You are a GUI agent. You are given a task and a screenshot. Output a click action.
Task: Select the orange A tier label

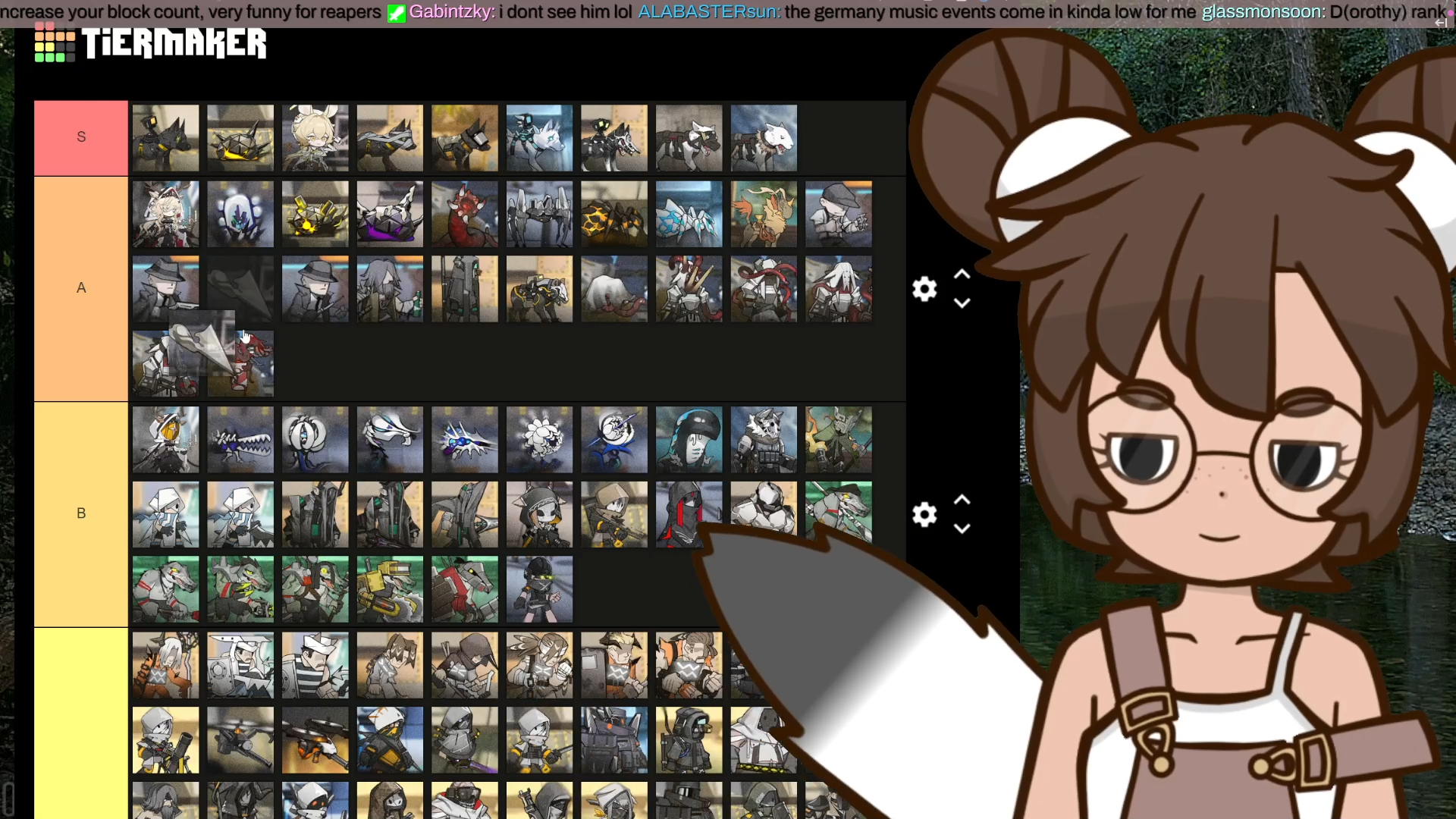coord(81,288)
